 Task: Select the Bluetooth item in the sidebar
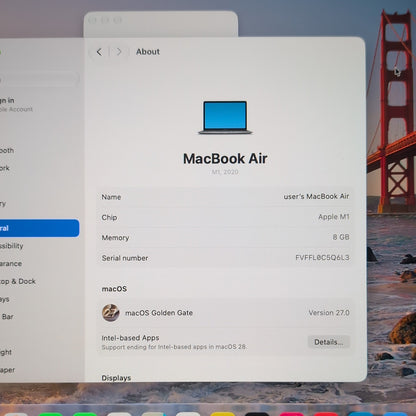7,150
